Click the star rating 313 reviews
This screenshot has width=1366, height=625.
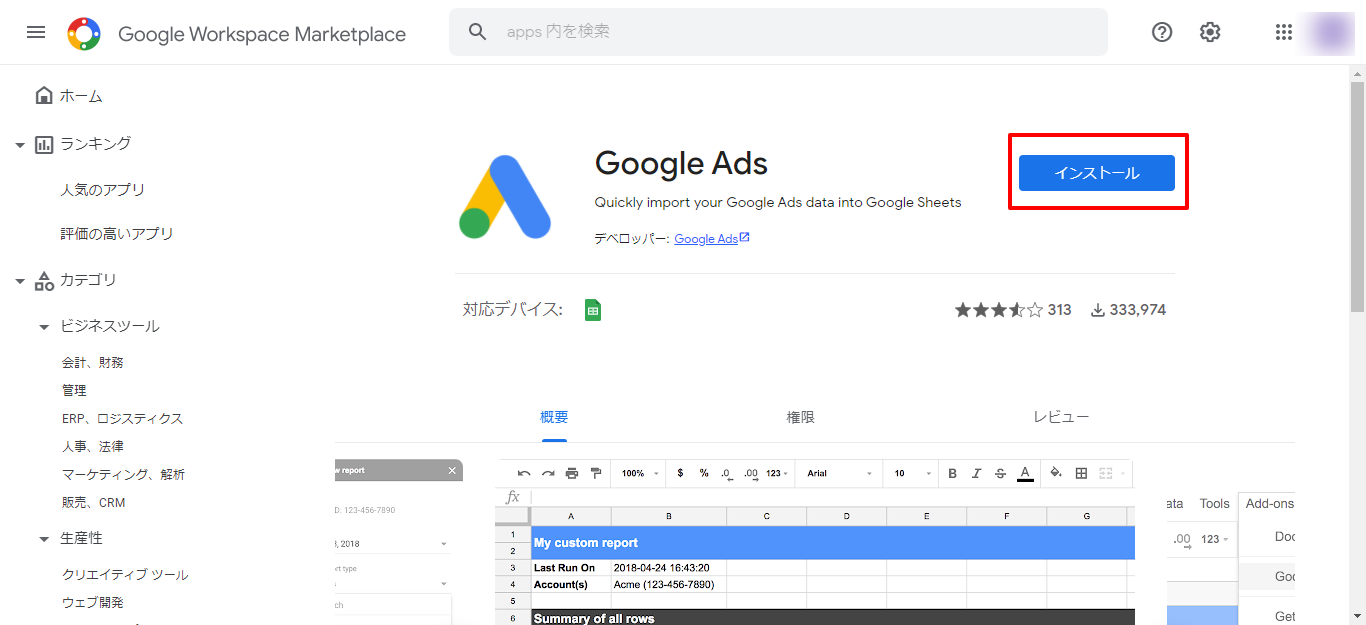1012,310
